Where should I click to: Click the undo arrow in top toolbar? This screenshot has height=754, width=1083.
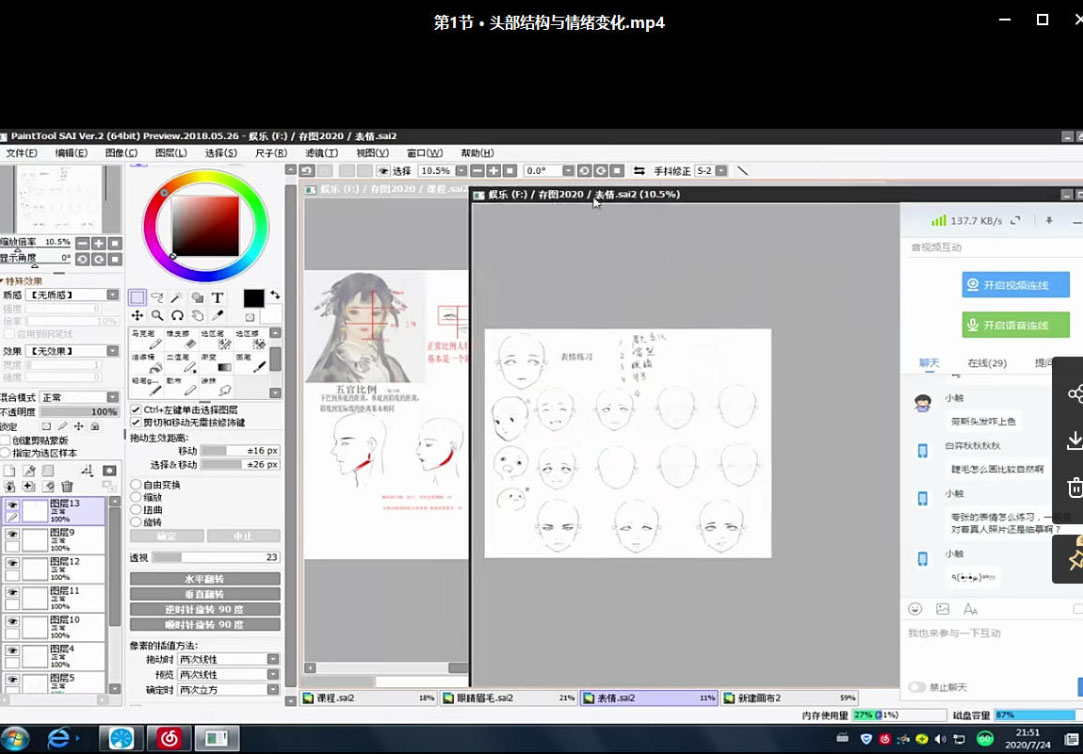click(307, 171)
